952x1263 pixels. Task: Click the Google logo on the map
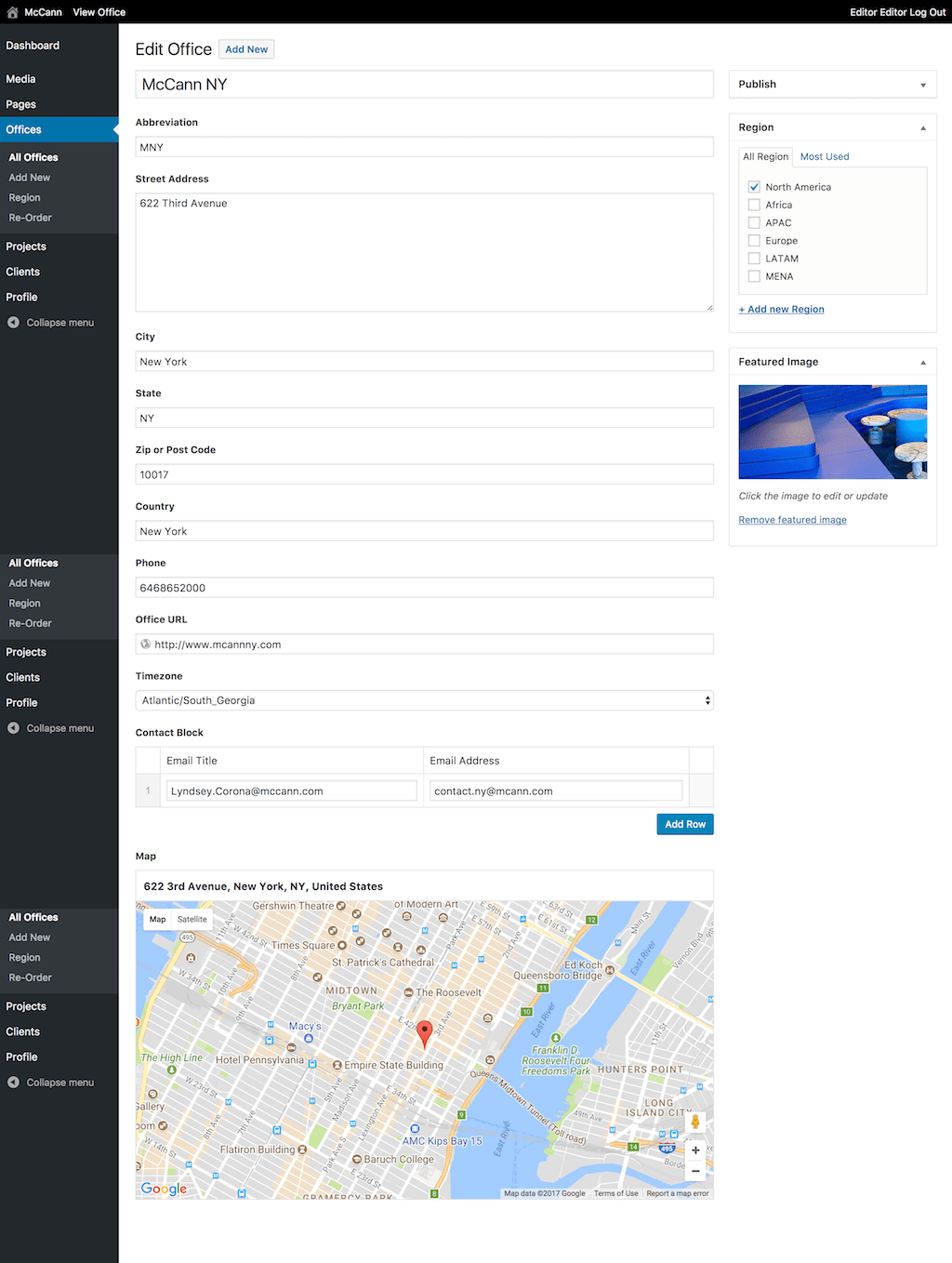(164, 1188)
